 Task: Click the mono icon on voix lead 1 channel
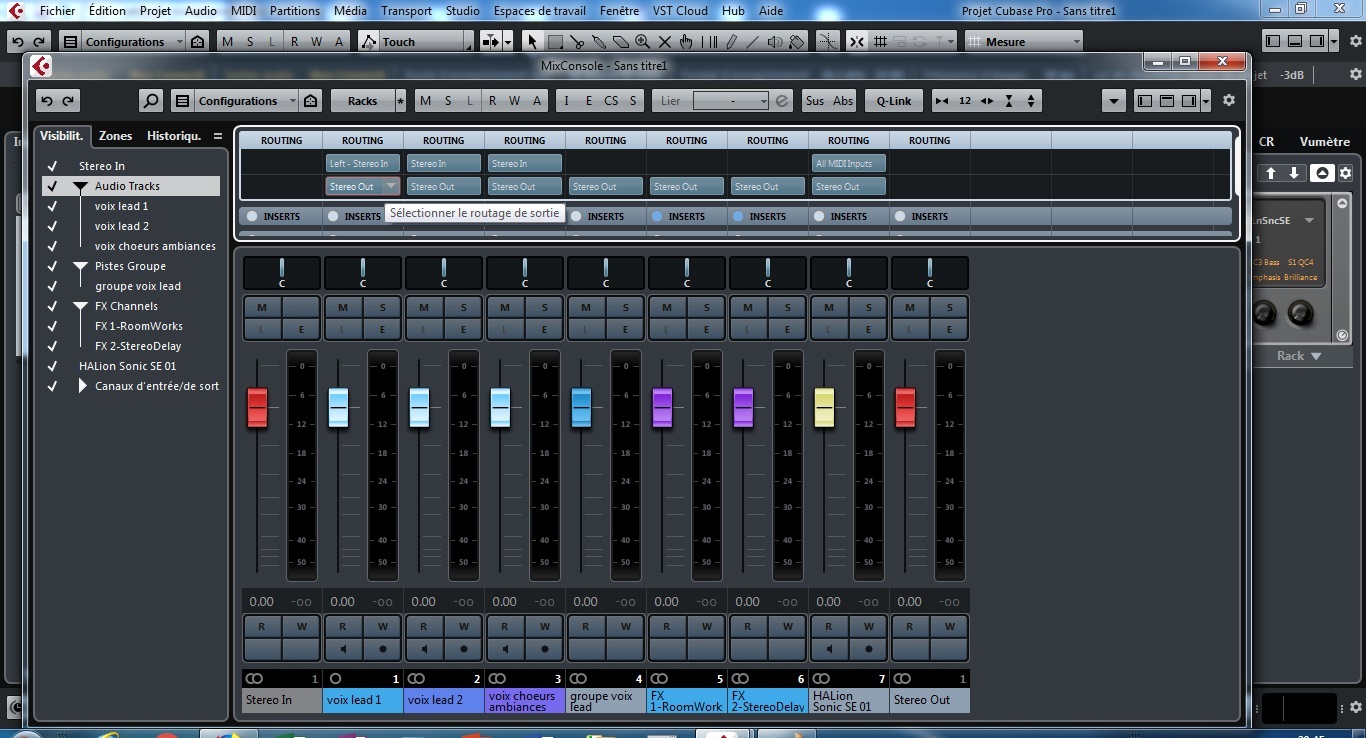coord(335,679)
